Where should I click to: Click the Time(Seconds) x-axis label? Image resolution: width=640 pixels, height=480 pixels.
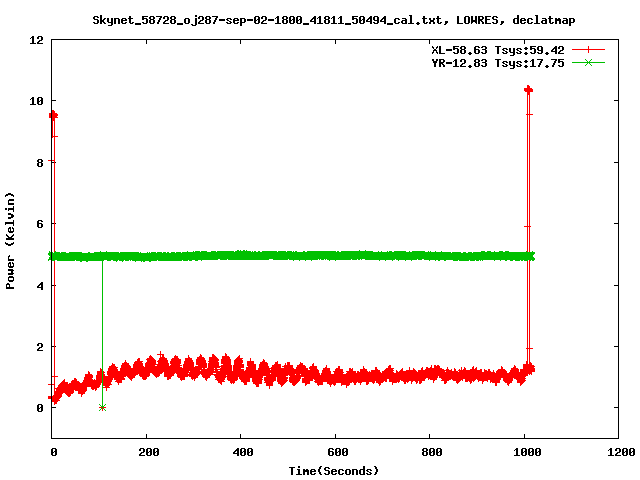tap(333, 471)
